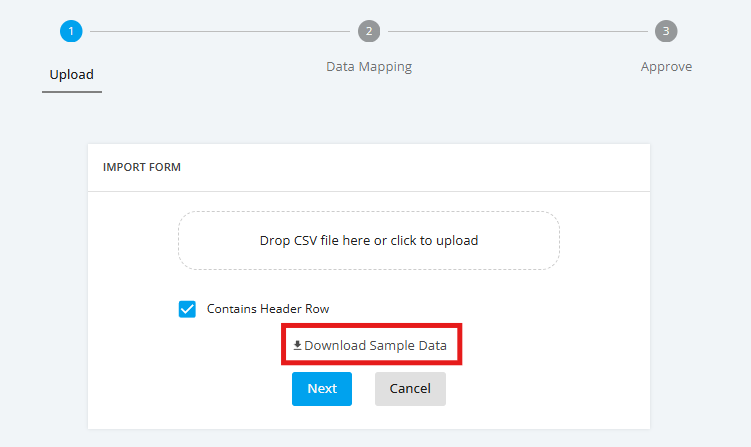Click the underline beneath the Upload label
Image resolution: width=751 pixels, height=447 pixels.
click(x=72, y=92)
